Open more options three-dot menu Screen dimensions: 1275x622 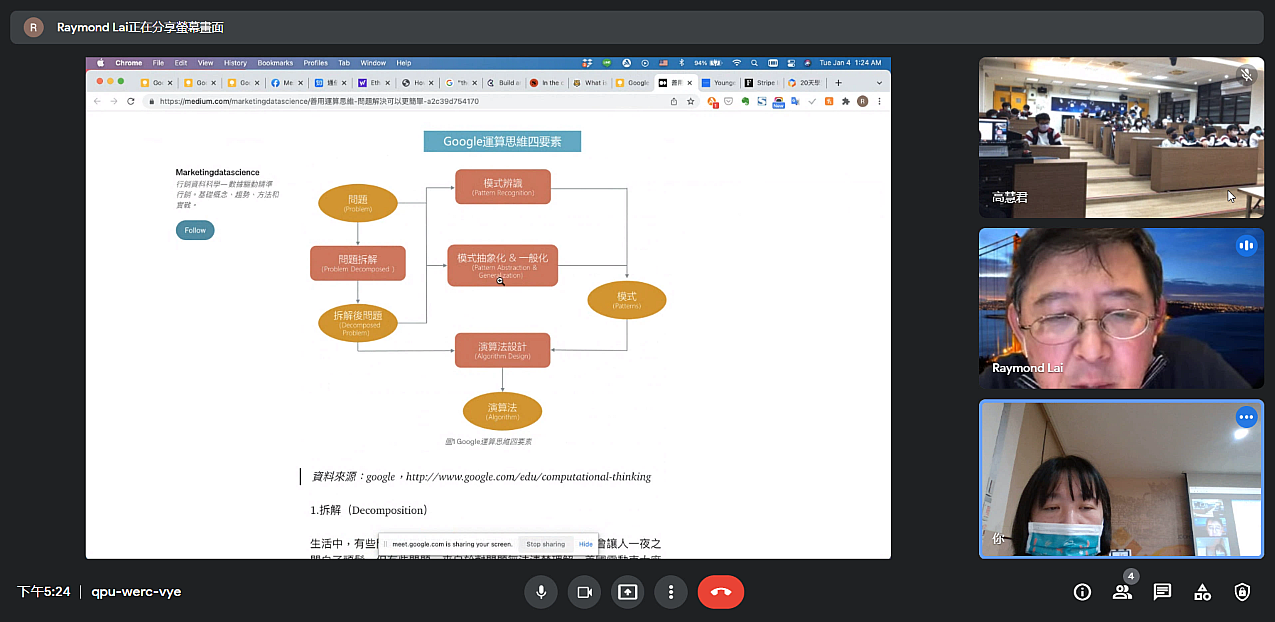coord(670,591)
